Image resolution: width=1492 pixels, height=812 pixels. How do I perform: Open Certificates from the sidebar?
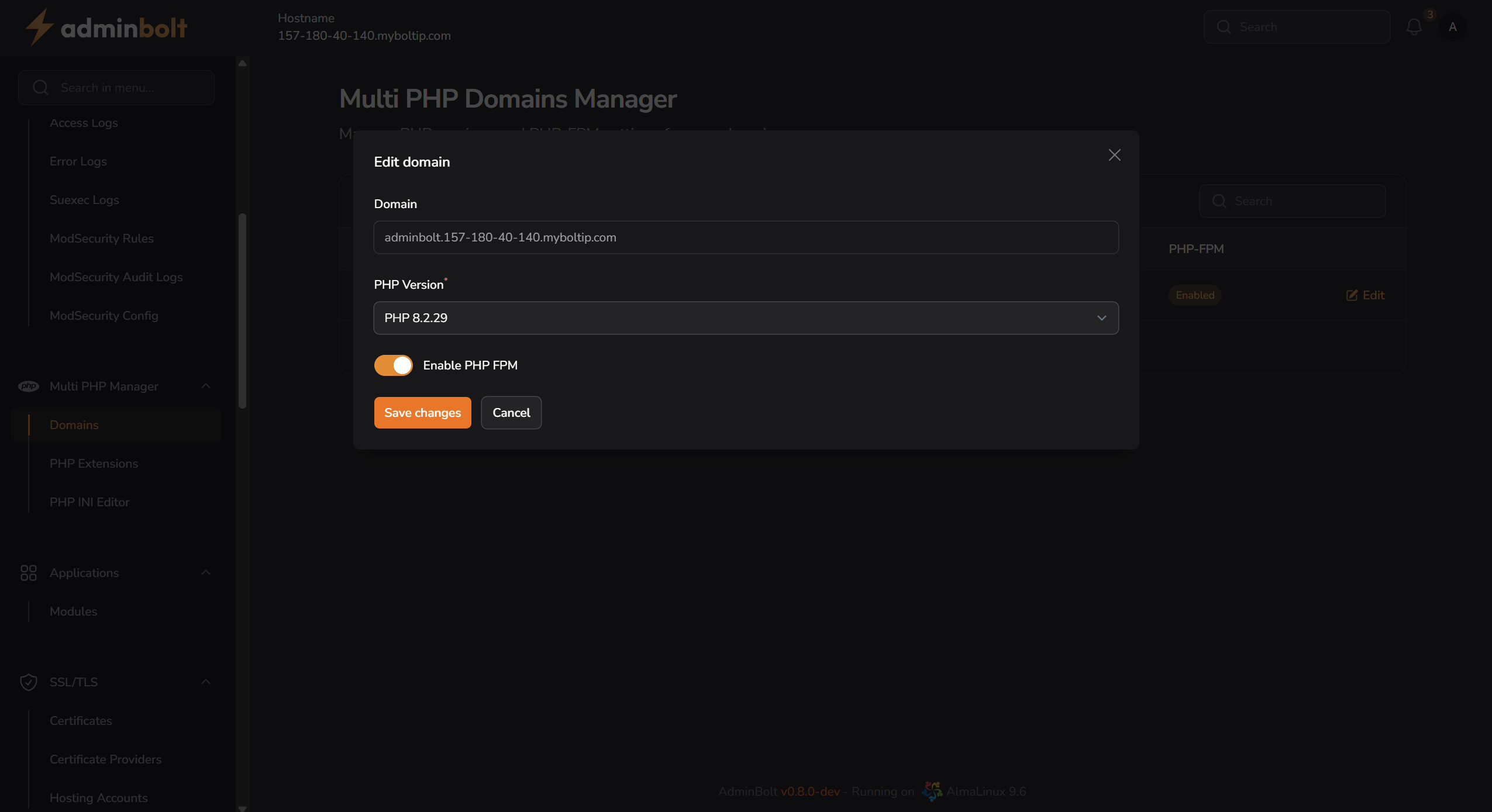tap(80, 721)
